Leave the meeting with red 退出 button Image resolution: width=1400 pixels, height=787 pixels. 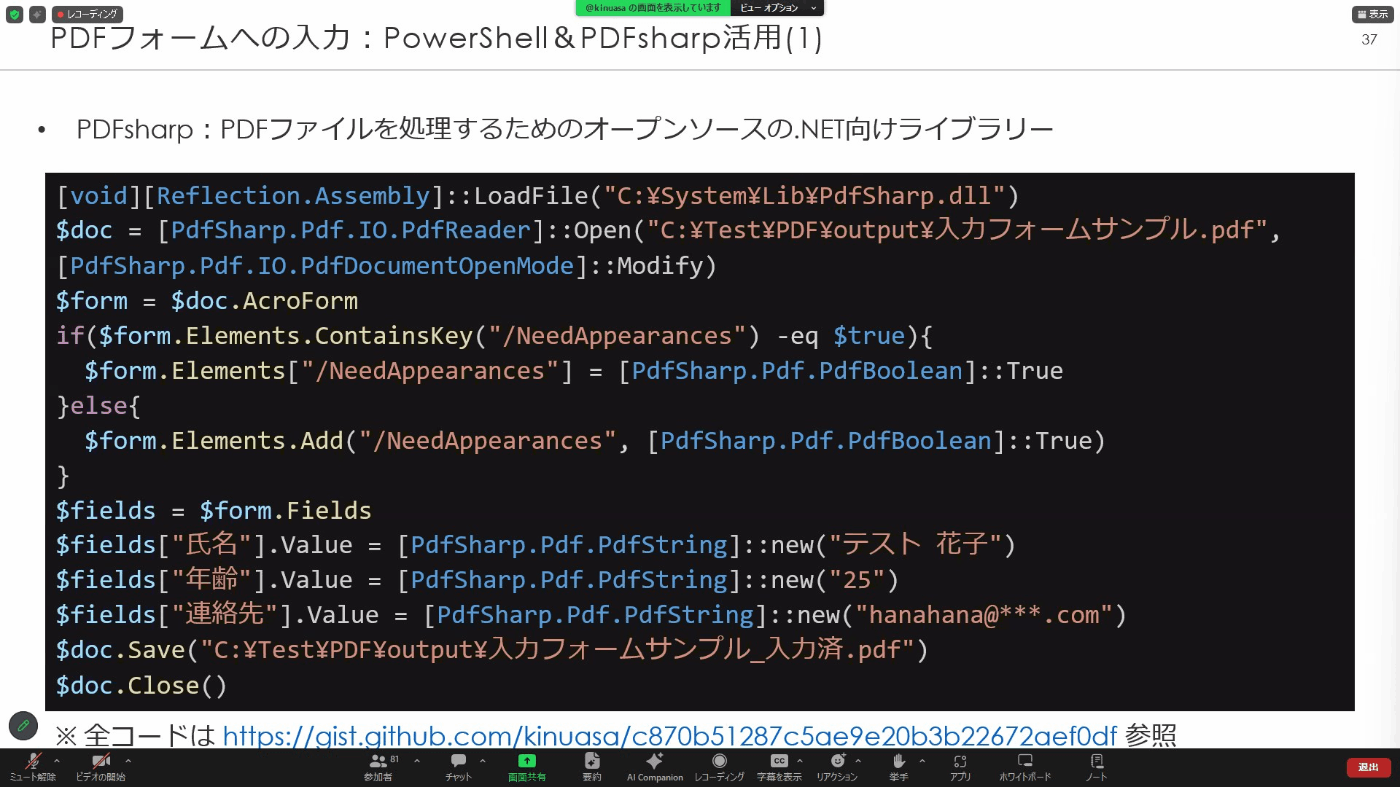[1368, 767]
